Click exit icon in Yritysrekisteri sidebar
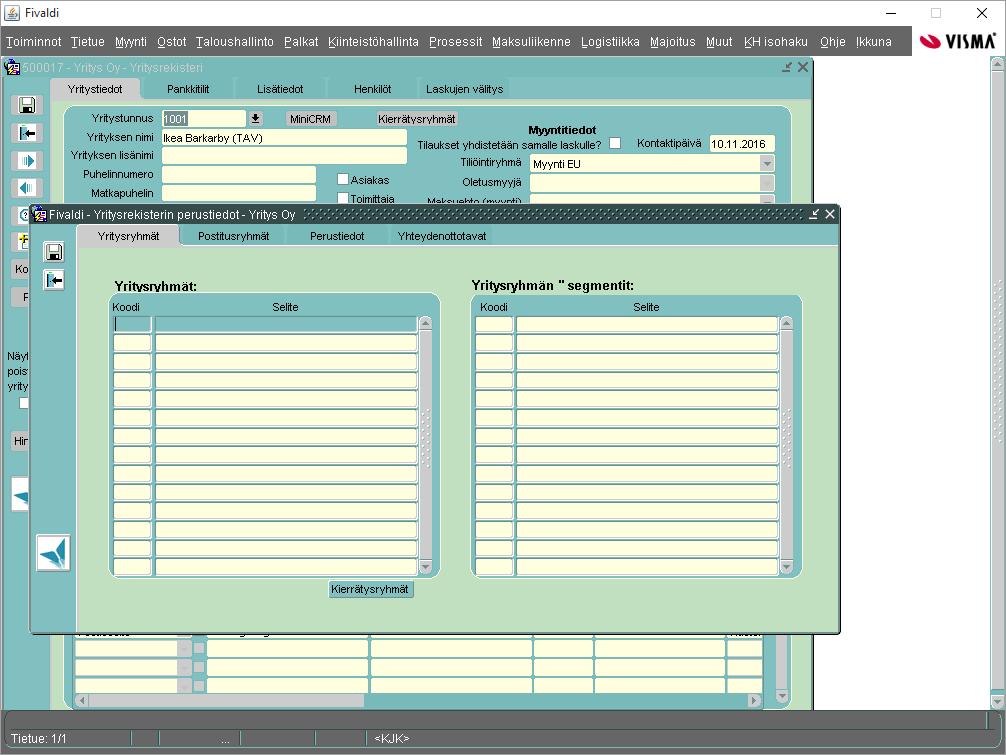Viewport: 1006px width, 755px height. tap(27, 133)
